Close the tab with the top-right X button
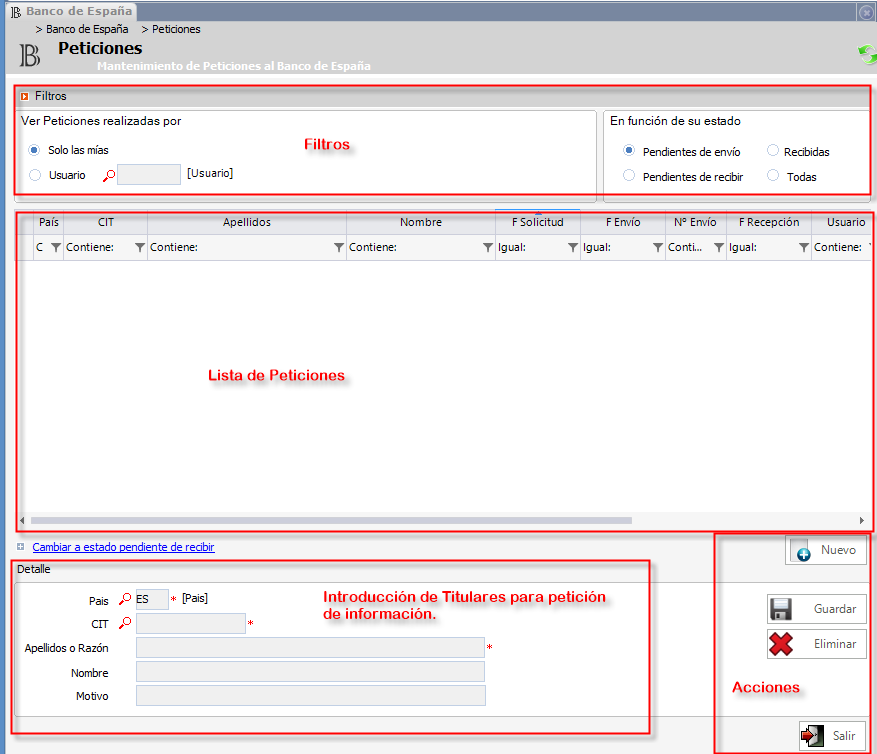Screen dimensions: 877x754 click(866, 12)
